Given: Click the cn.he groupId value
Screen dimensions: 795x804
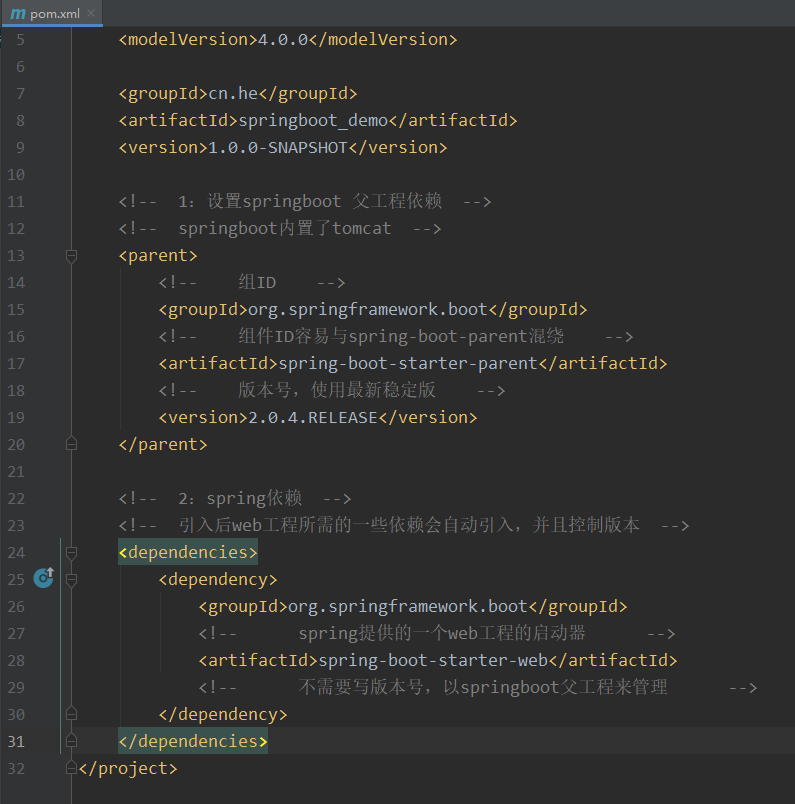Looking at the screenshot, I should click(x=232, y=93).
